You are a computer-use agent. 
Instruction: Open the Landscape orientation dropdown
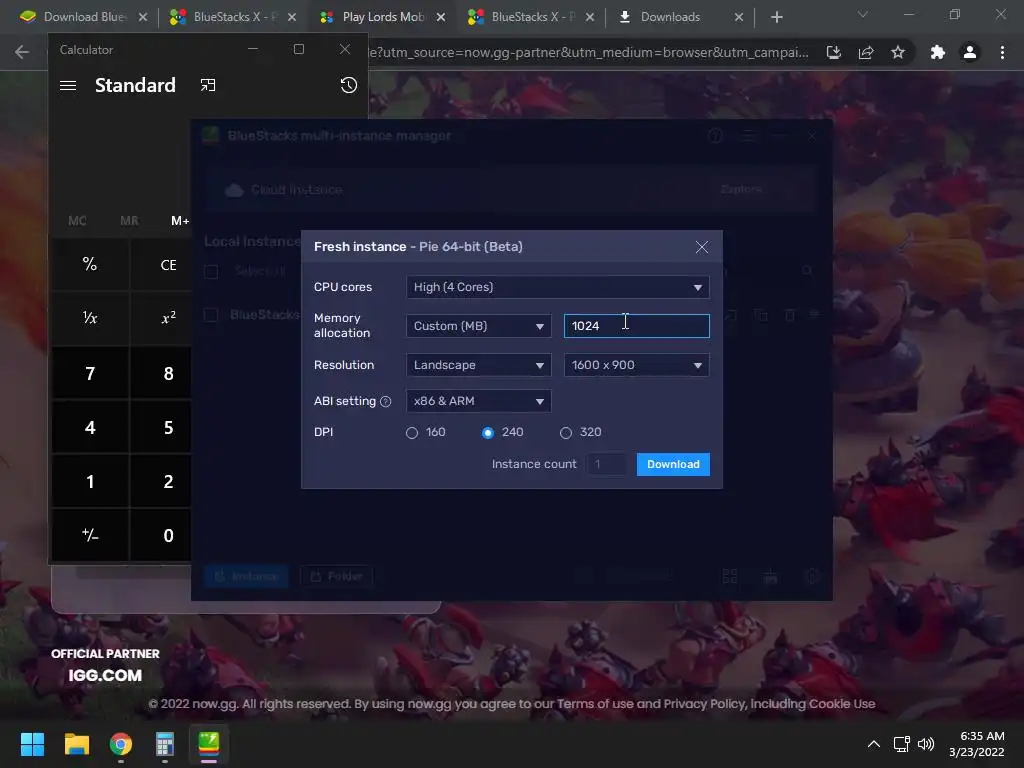[478, 365]
